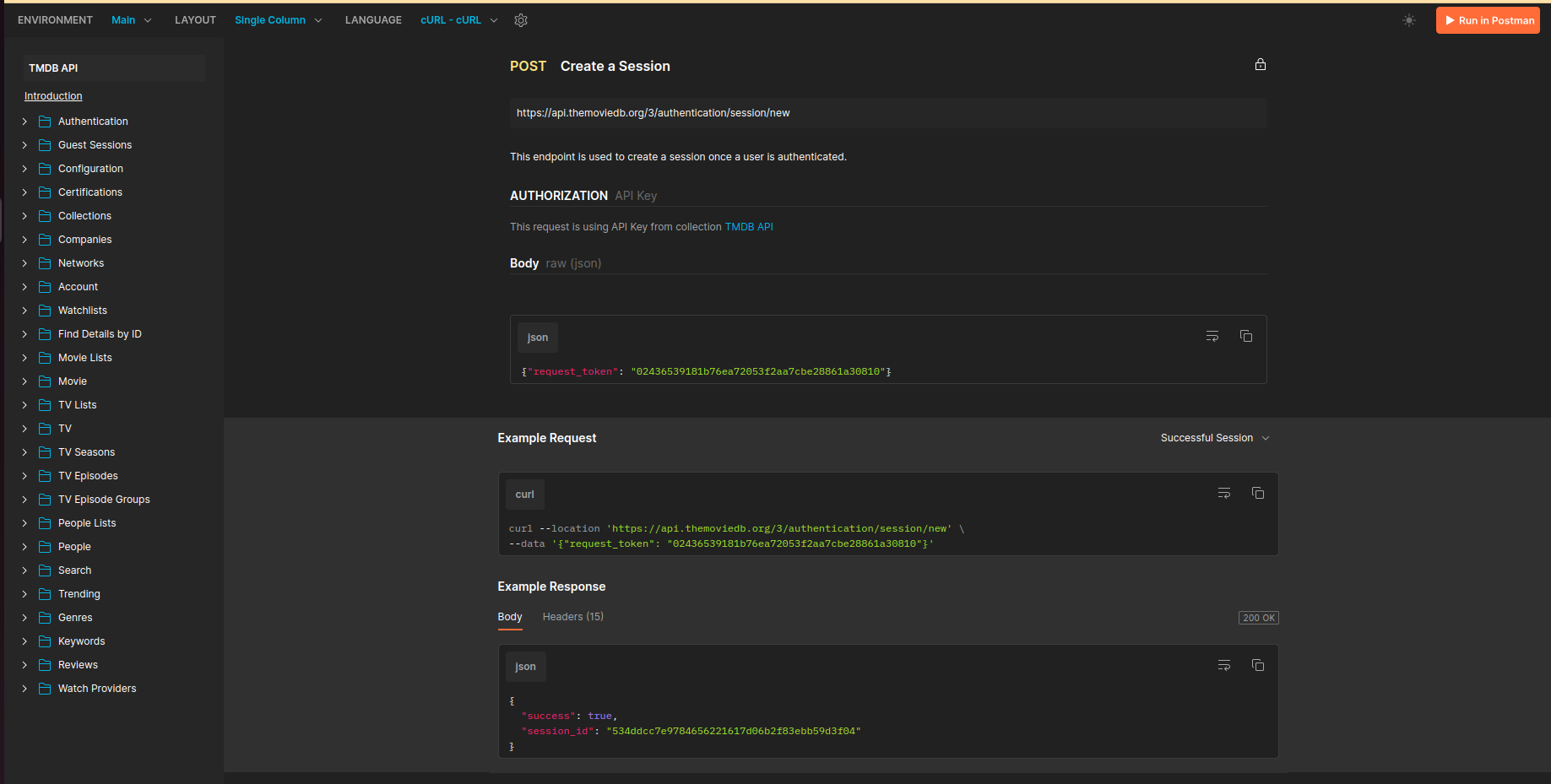
Task: Select the Body response tab
Action: pos(510,617)
